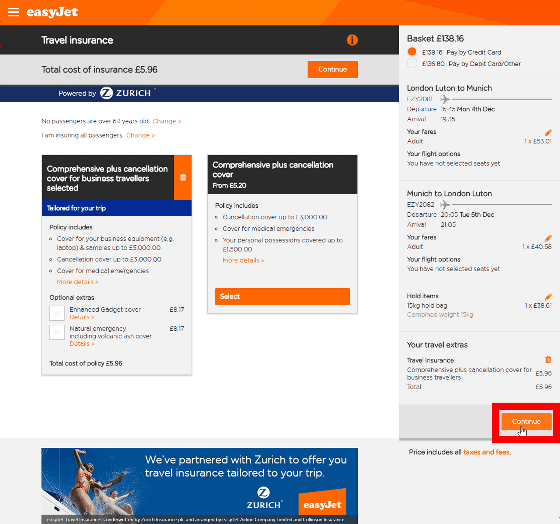
Task: Click the Travel insurance page title
Action: [77, 40]
